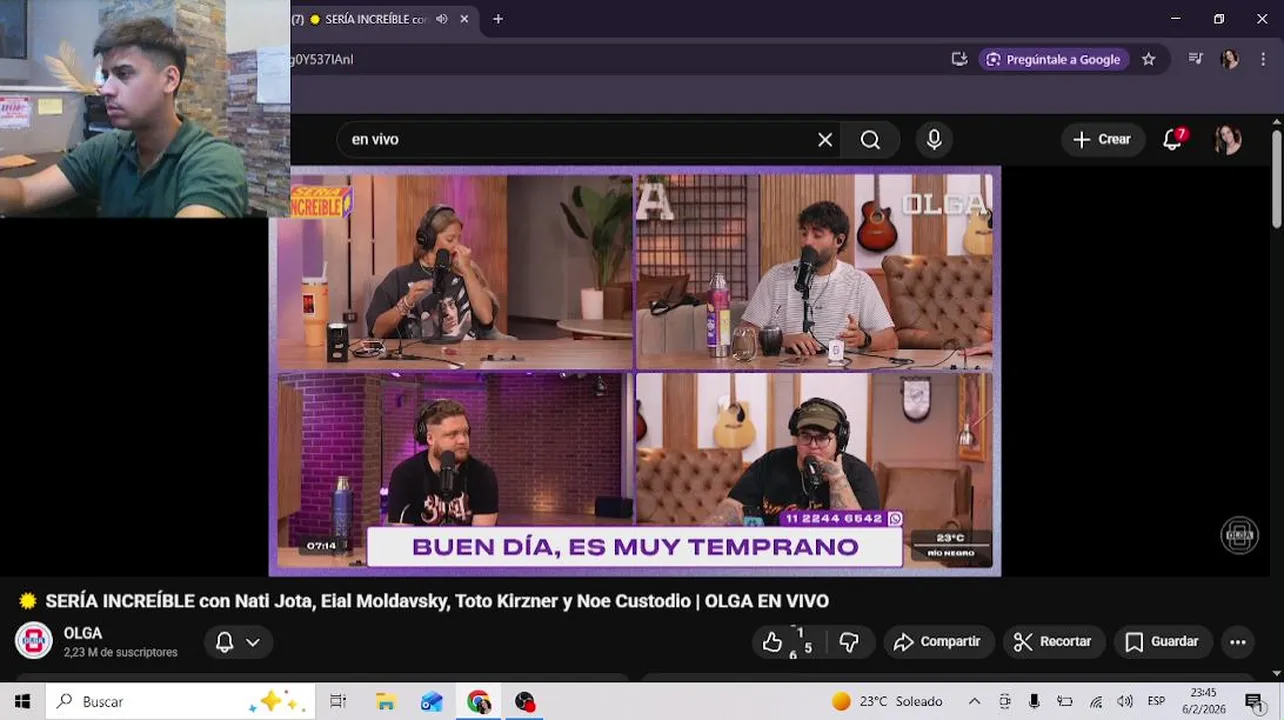The image size is (1284, 720).
Task: Open YouTube notifications bell
Action: (1173, 140)
